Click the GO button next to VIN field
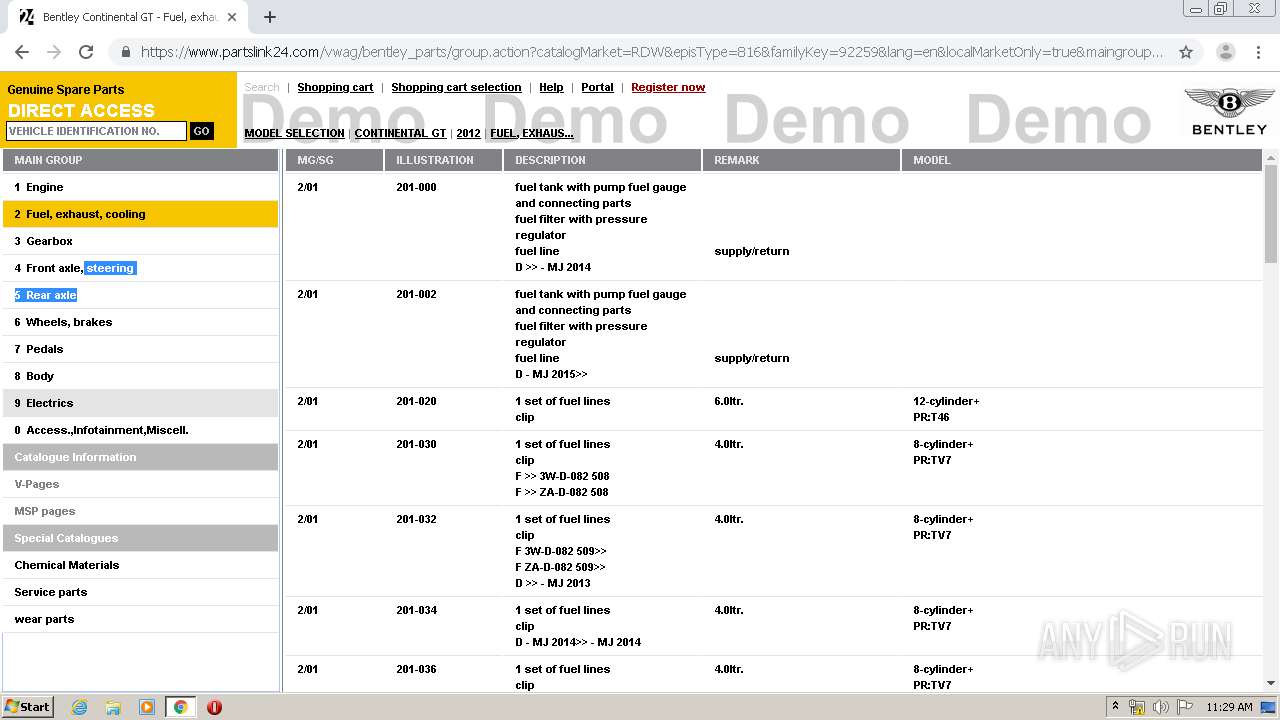 coord(202,131)
